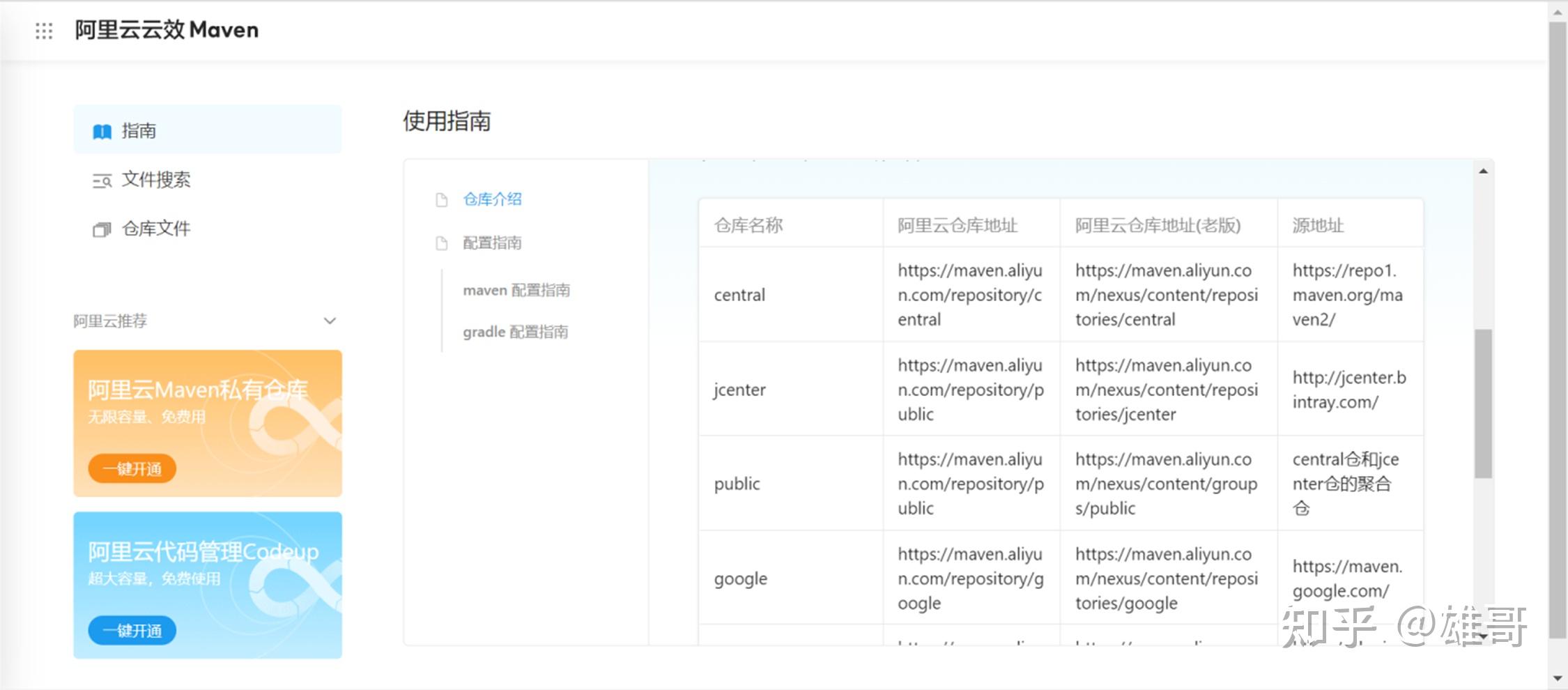Screen dimensions: 1568x690
Task: Click the groups/public old-version URL
Action: tap(1167, 484)
